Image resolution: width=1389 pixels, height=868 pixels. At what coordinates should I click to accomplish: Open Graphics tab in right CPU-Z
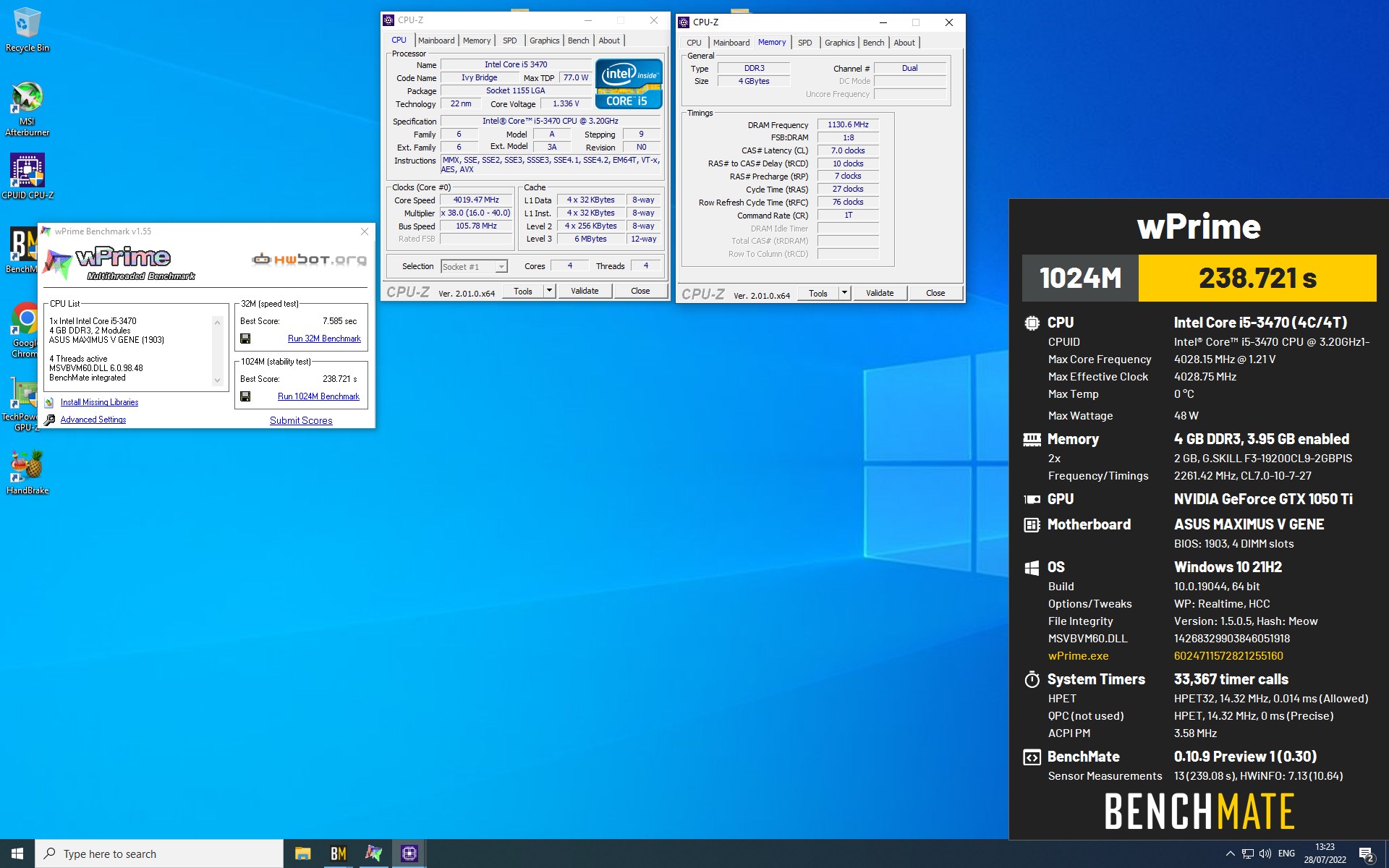(839, 43)
